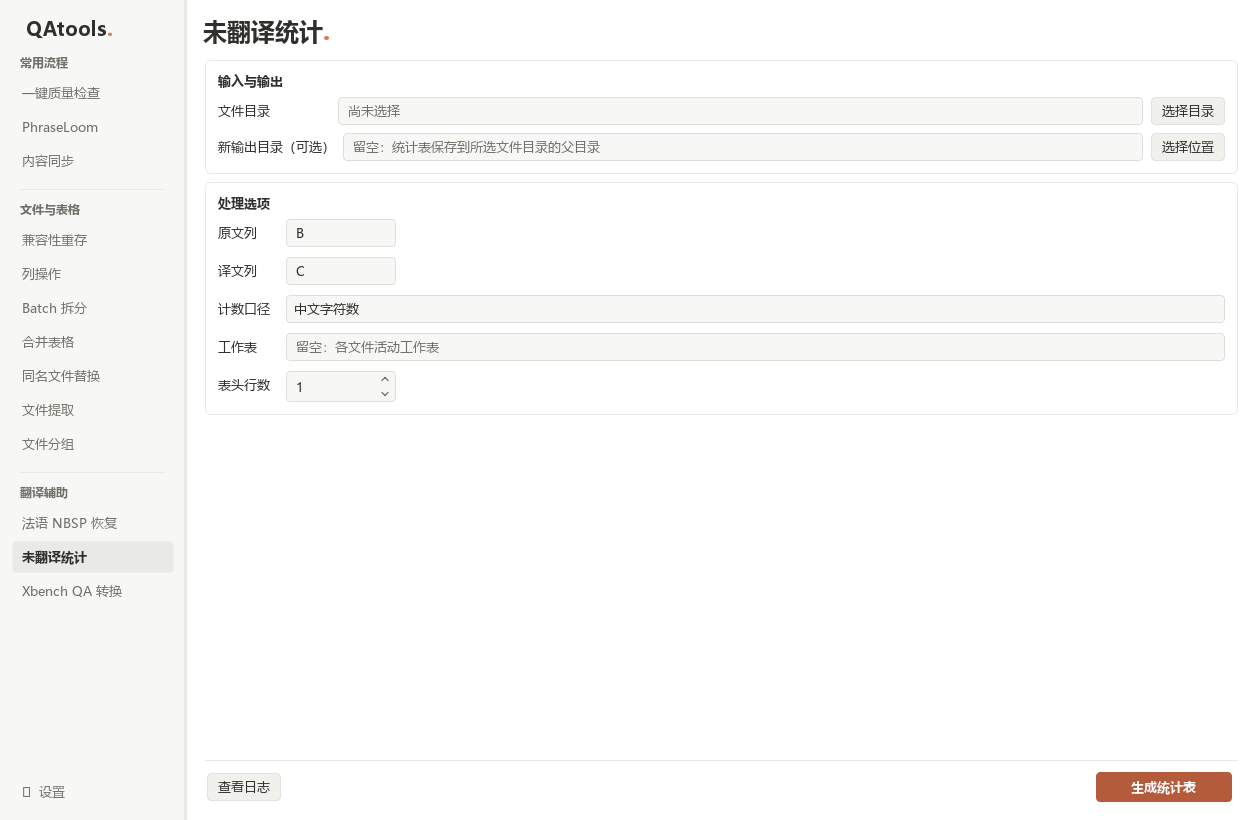The image size is (1260, 820).
Task: Click the 译文列 field containing C
Action: (x=341, y=271)
